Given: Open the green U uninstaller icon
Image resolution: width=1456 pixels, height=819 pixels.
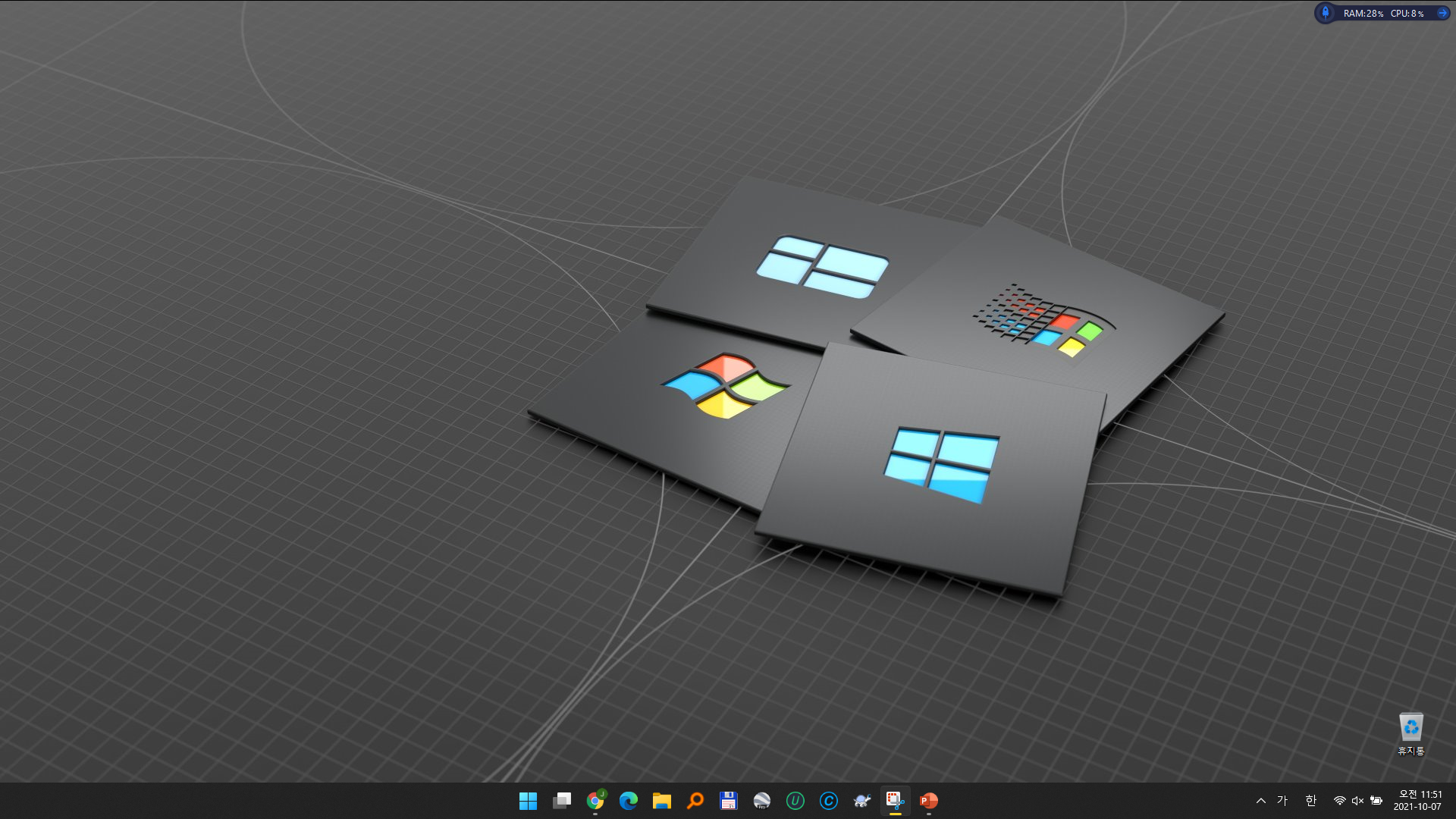Looking at the screenshot, I should (795, 801).
